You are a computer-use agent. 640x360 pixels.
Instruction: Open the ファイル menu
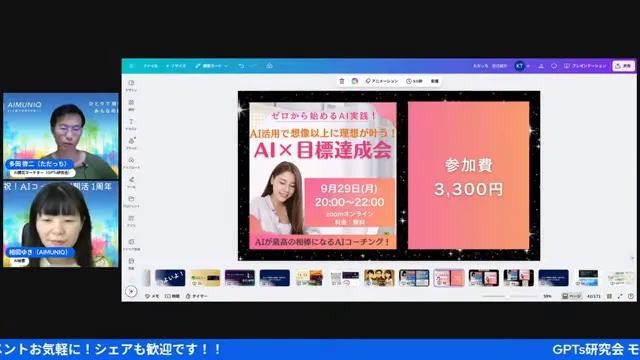(x=150, y=66)
